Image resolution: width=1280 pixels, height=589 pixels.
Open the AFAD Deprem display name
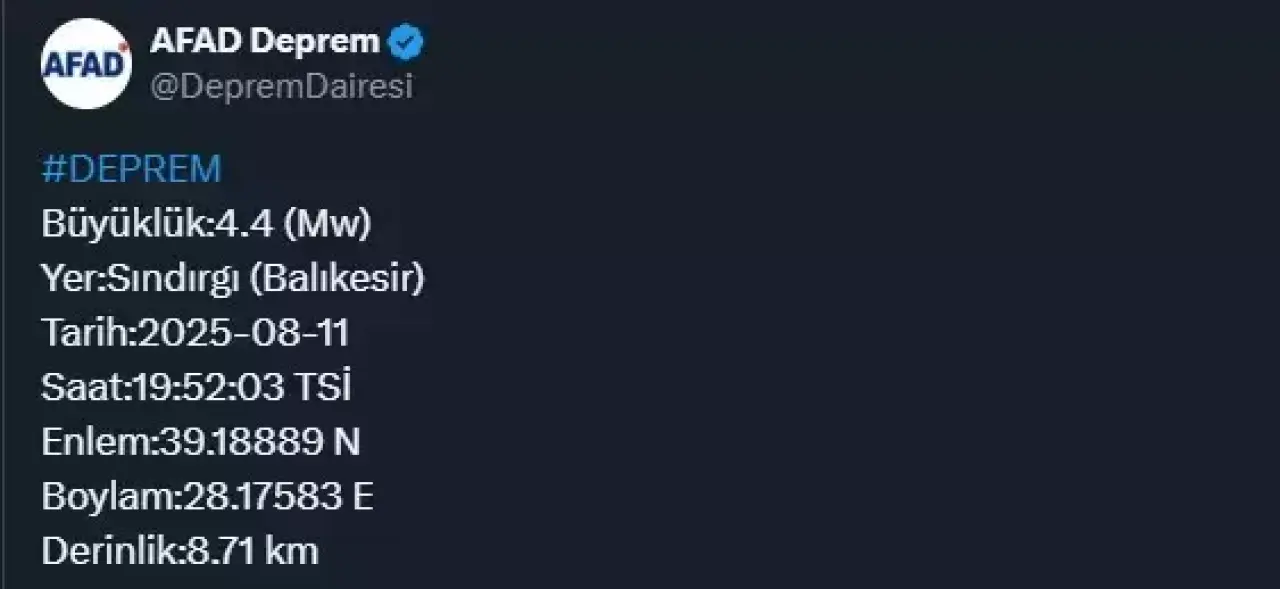click(265, 42)
